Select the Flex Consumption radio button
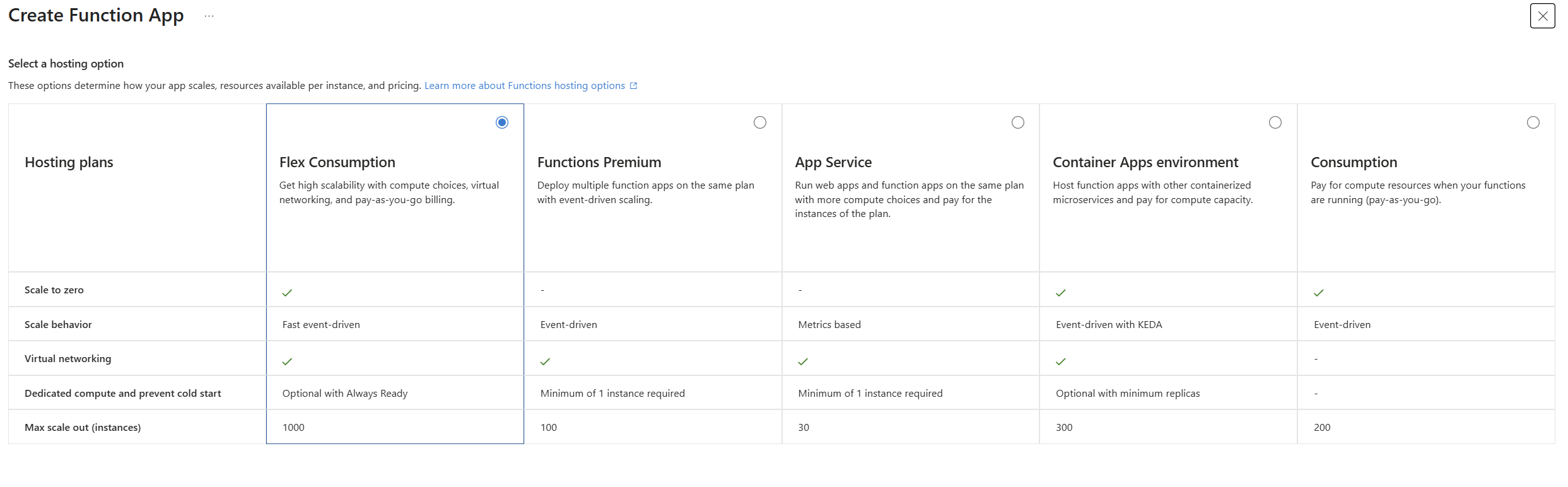This screenshot has width=1568, height=487. click(502, 122)
